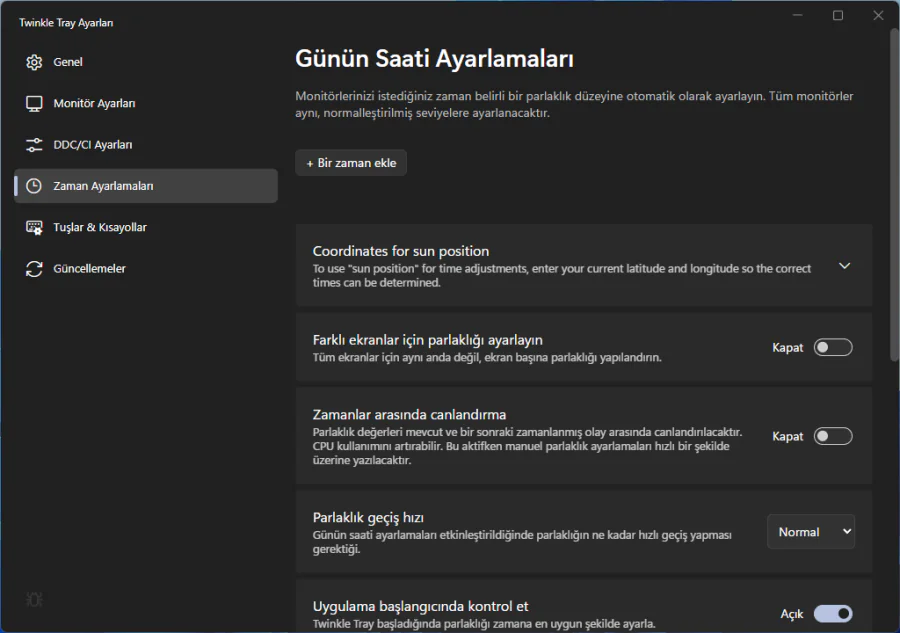Click the dimmed brightness icon in bottom-left corner

click(x=34, y=599)
